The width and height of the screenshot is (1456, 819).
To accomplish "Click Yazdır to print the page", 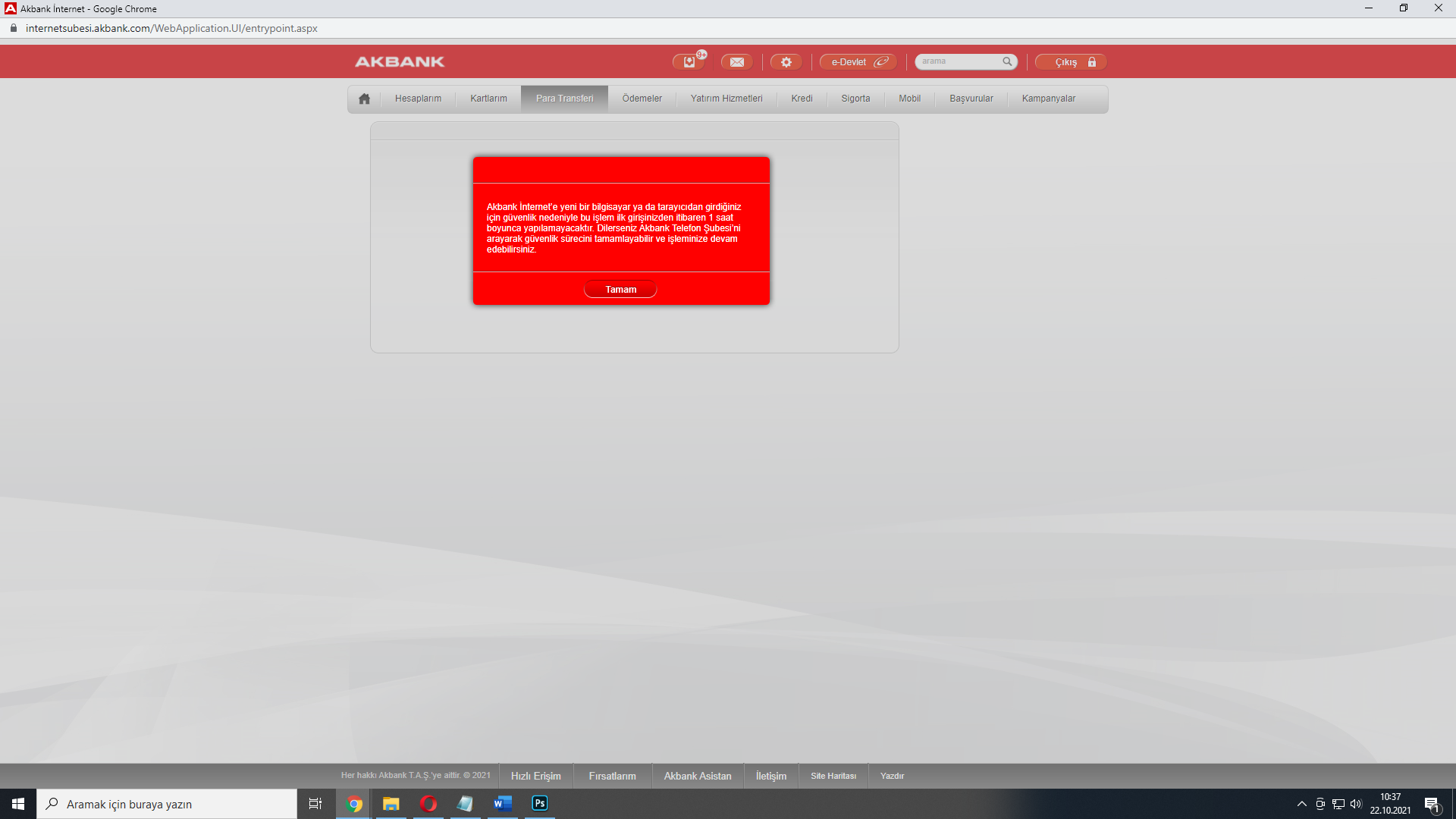I will pos(892,776).
